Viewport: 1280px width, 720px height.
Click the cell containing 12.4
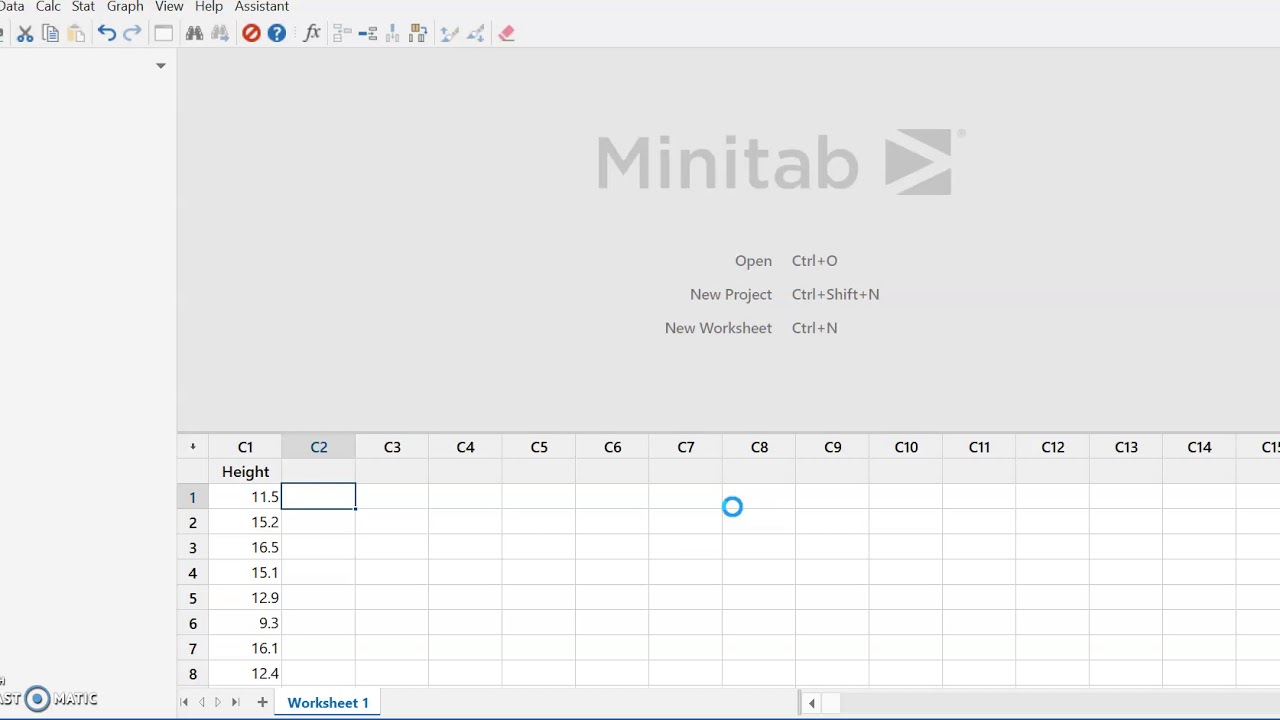(245, 674)
